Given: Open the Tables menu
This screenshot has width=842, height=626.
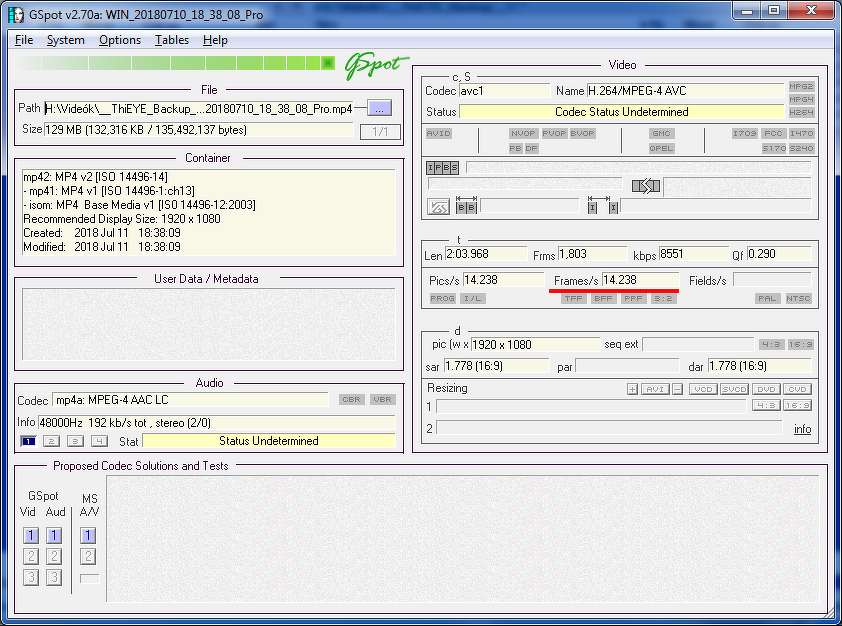Looking at the screenshot, I should (x=172, y=40).
